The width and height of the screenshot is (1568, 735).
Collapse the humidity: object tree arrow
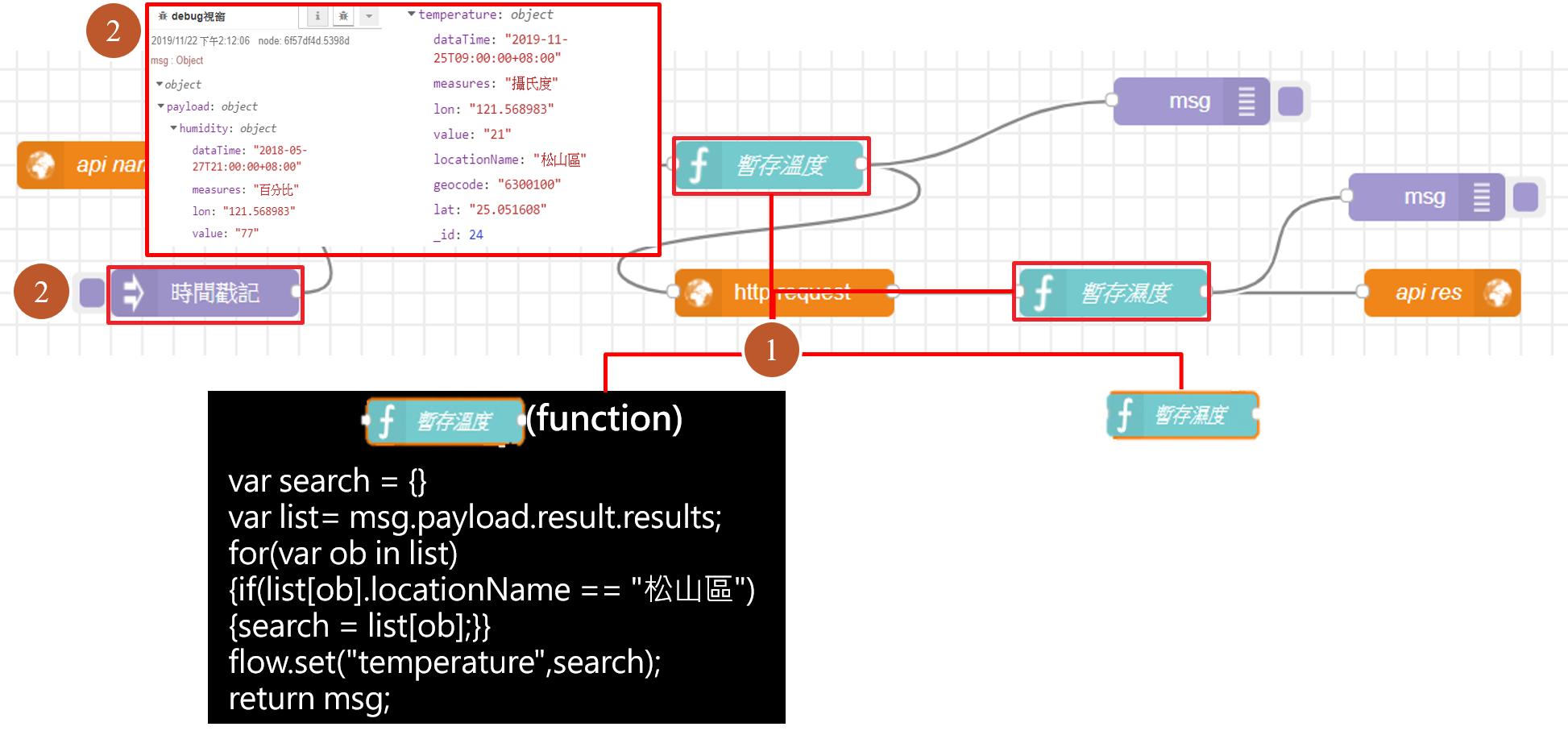(173, 127)
